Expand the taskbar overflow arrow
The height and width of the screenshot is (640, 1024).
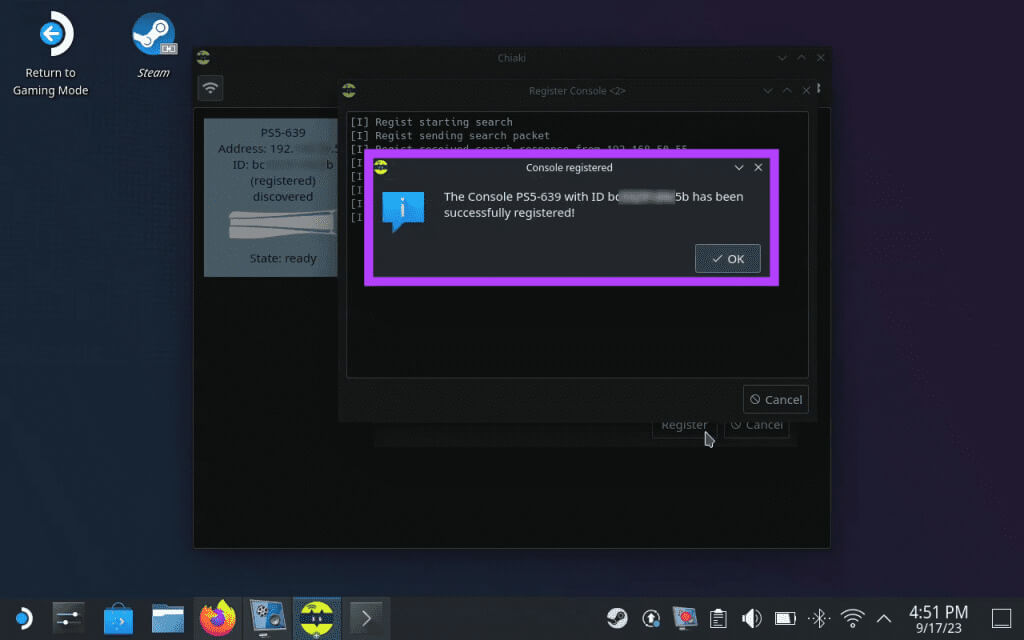[366, 618]
